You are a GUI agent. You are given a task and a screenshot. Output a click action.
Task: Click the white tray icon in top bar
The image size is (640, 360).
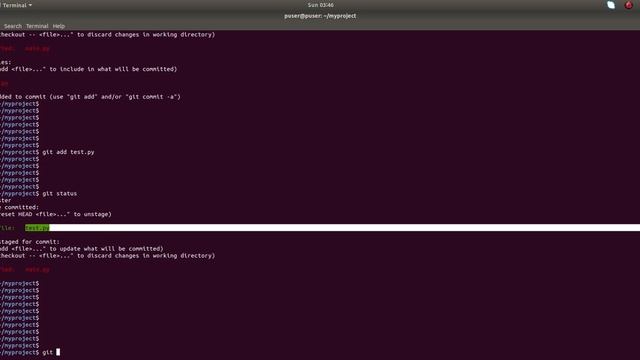[x=611, y=5]
